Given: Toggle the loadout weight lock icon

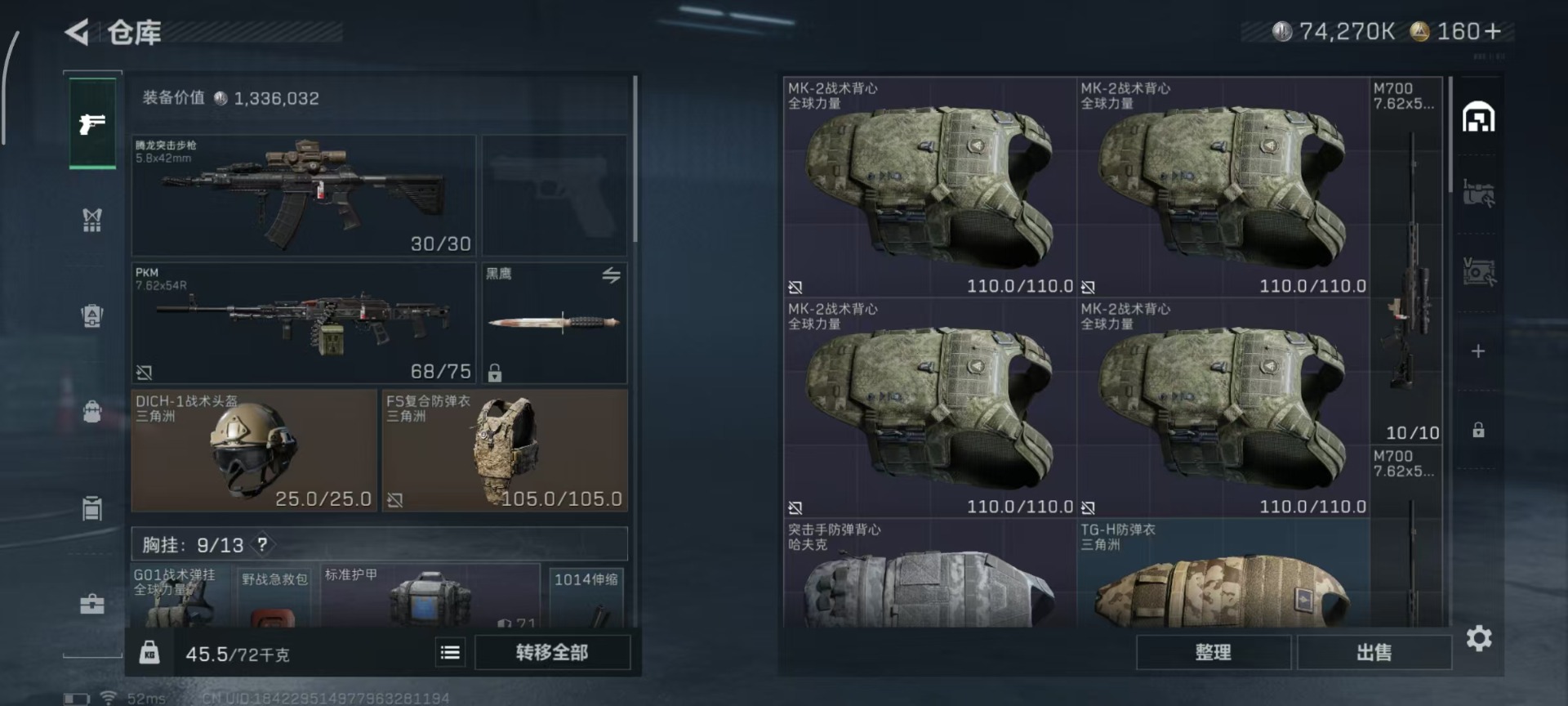Looking at the screenshot, I should 149,652.
